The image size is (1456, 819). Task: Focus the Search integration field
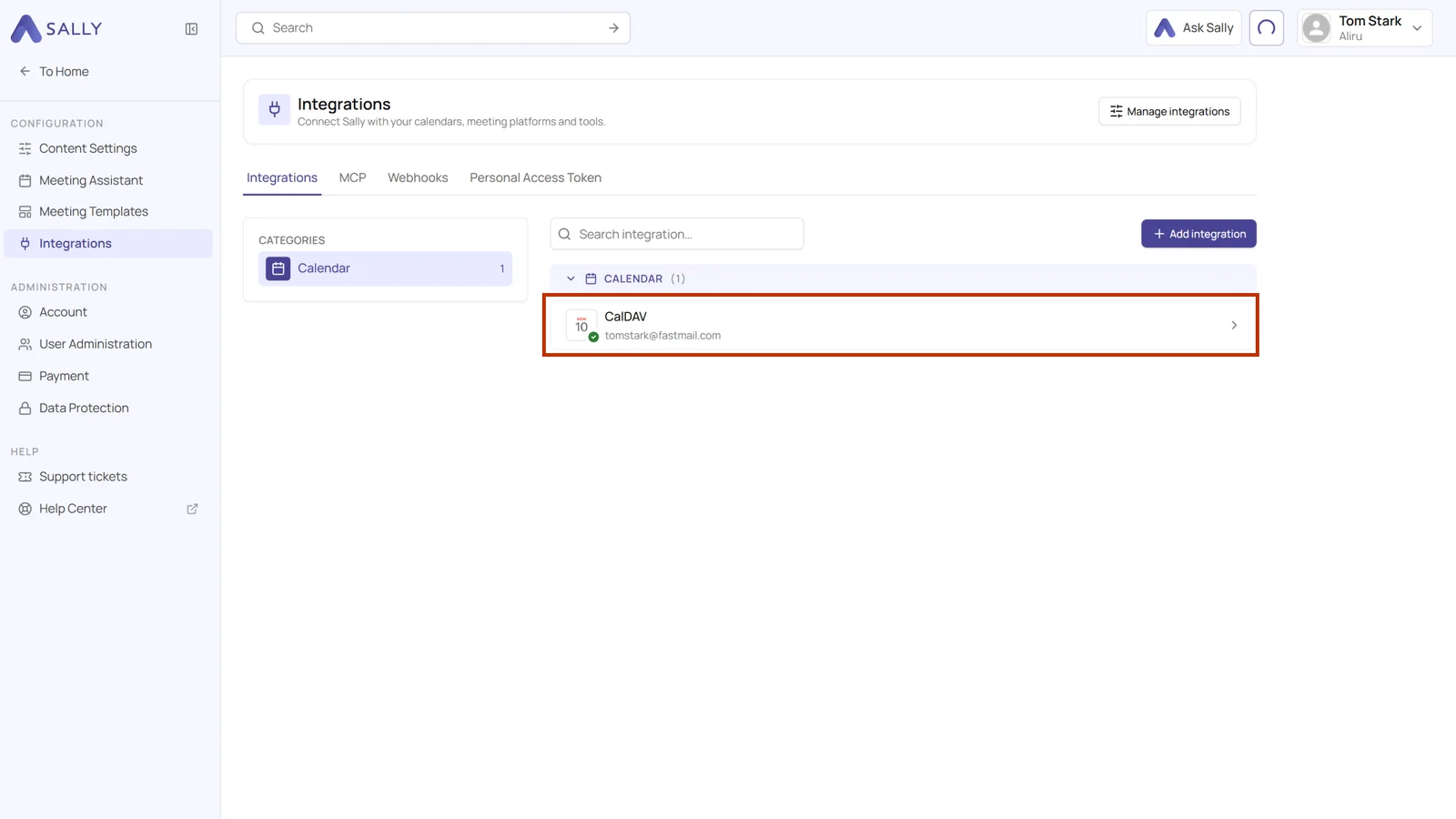(677, 234)
